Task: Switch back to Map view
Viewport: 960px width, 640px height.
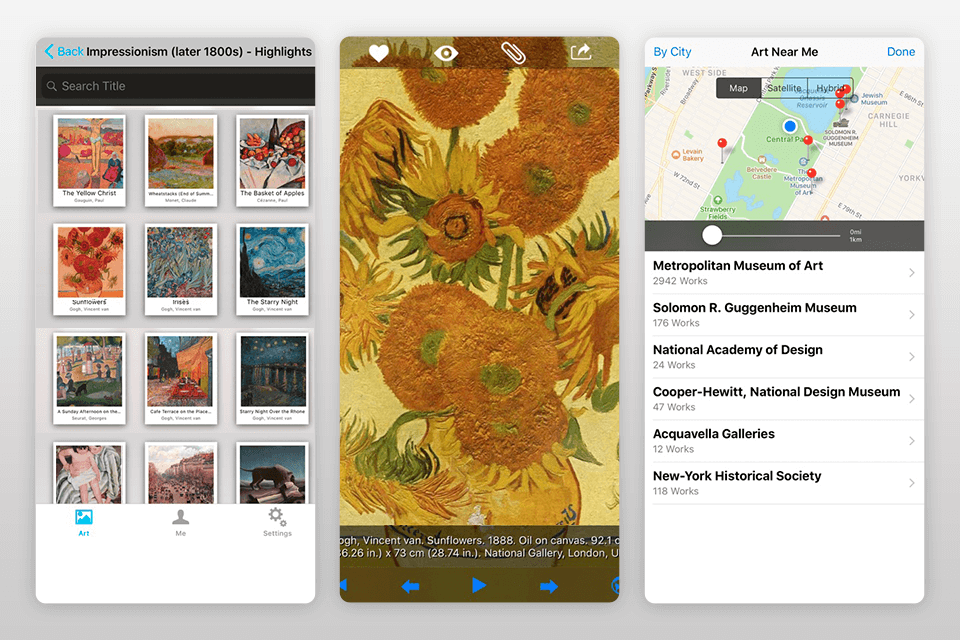Action: 738,88
